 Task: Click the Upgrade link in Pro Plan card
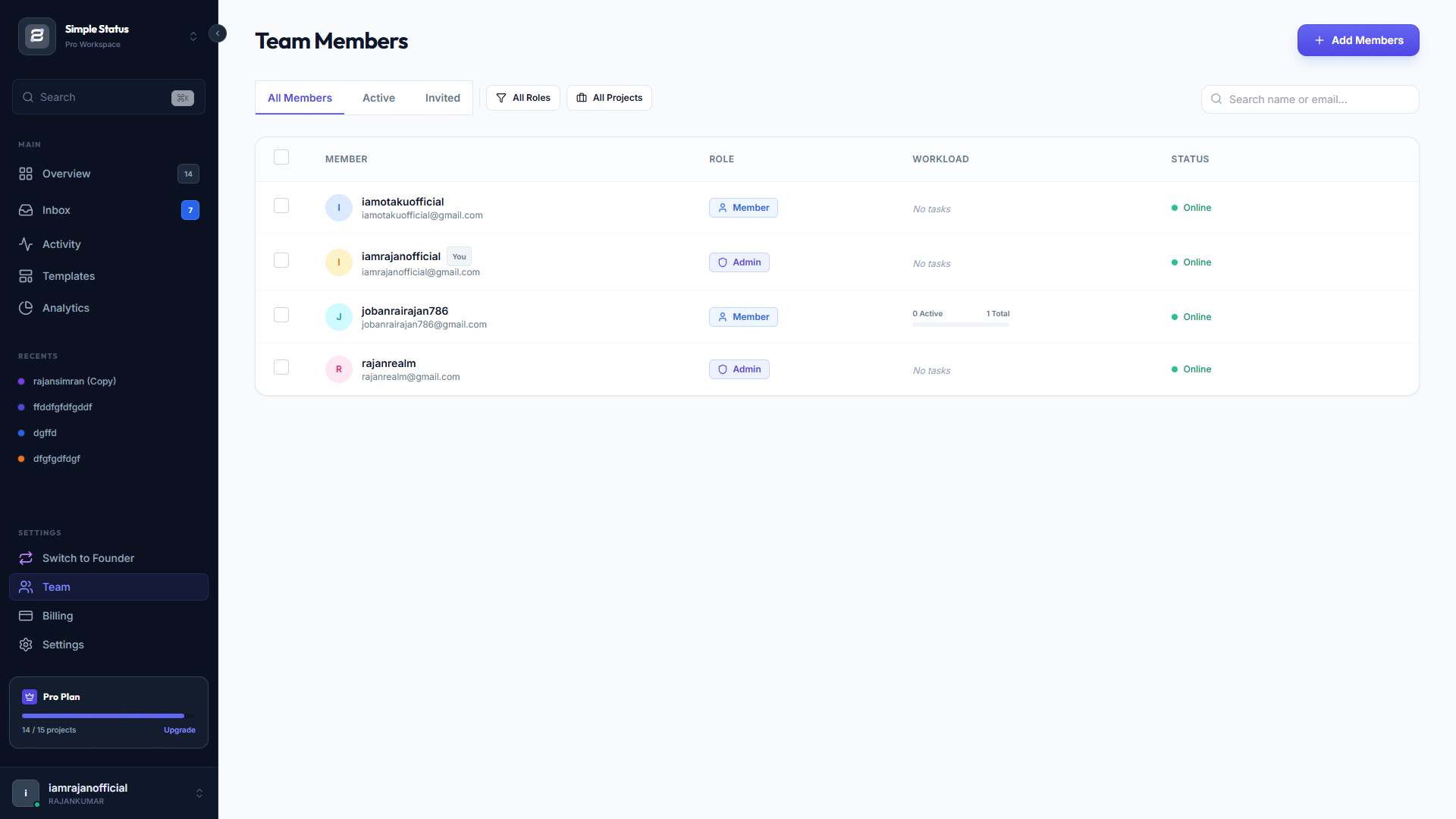[x=180, y=730]
